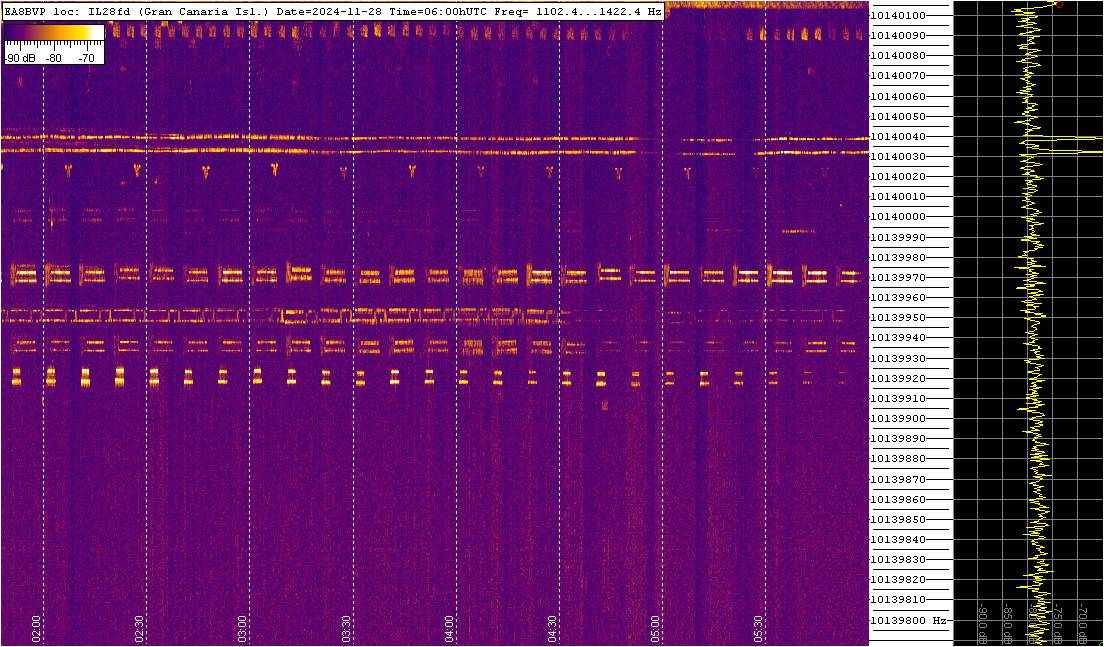The height and width of the screenshot is (647, 1104).
Task: Click frequency label 10139810
Action: [x=898, y=600]
